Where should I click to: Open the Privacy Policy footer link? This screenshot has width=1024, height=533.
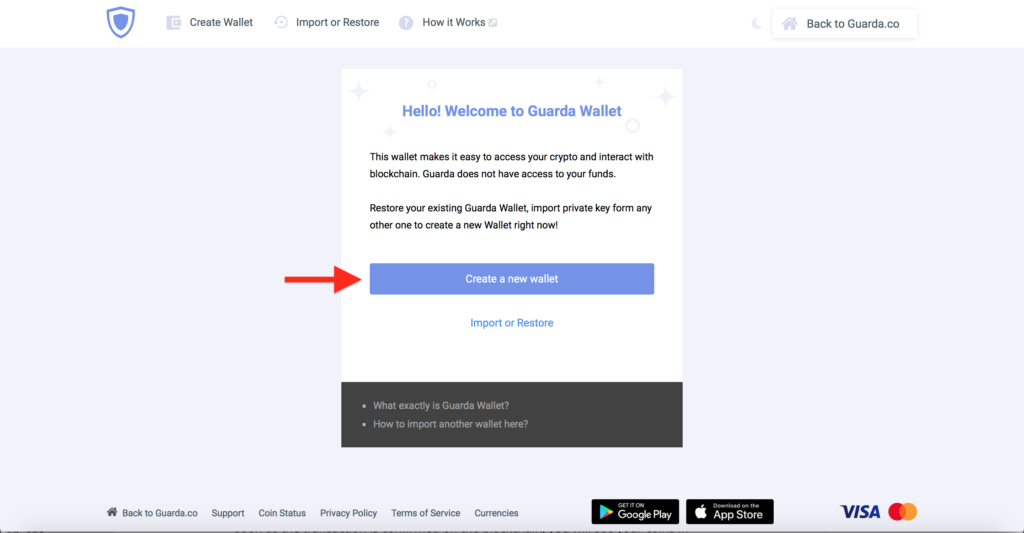tap(348, 513)
